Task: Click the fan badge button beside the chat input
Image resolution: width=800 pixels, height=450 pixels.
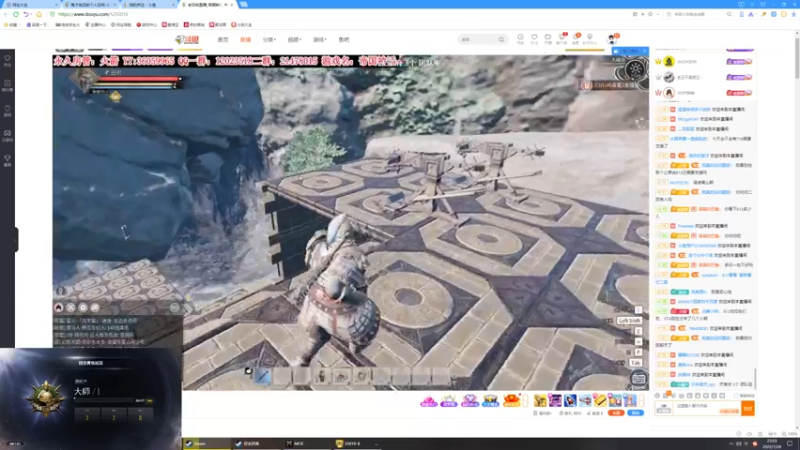Action: tap(664, 408)
